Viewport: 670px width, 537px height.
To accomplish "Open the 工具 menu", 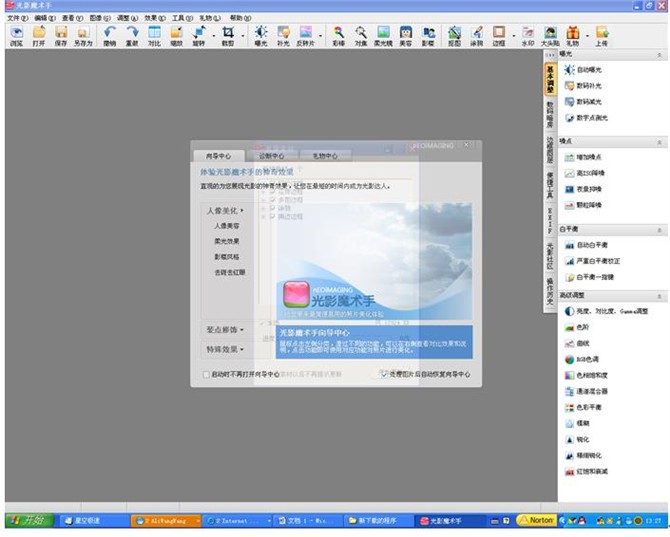I will pos(182,18).
